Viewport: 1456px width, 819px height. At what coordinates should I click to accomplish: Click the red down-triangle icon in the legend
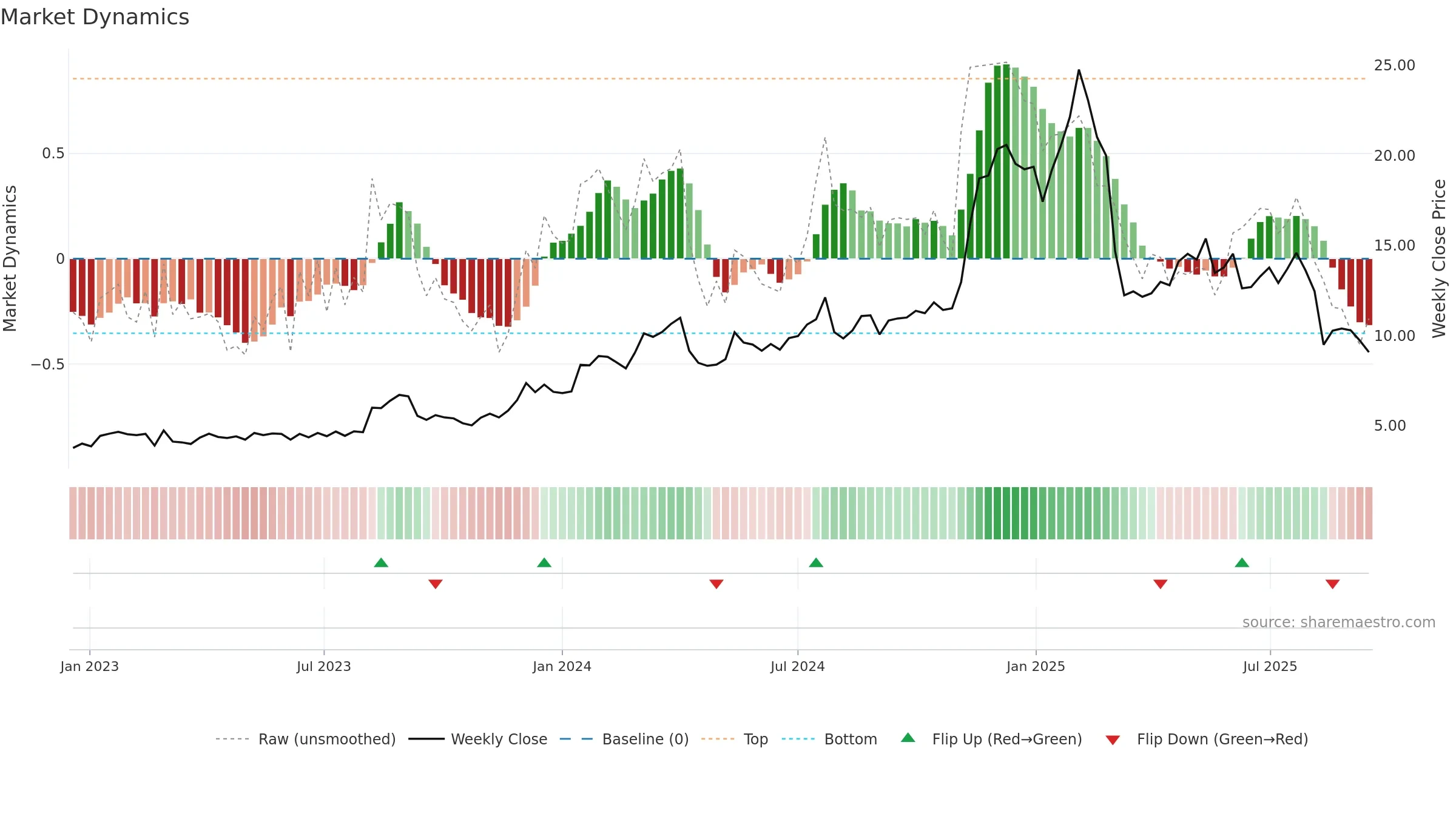1113,740
